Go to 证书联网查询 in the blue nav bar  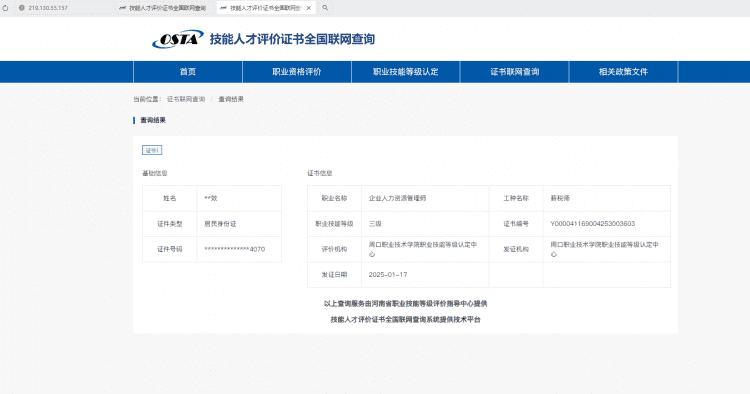515,72
